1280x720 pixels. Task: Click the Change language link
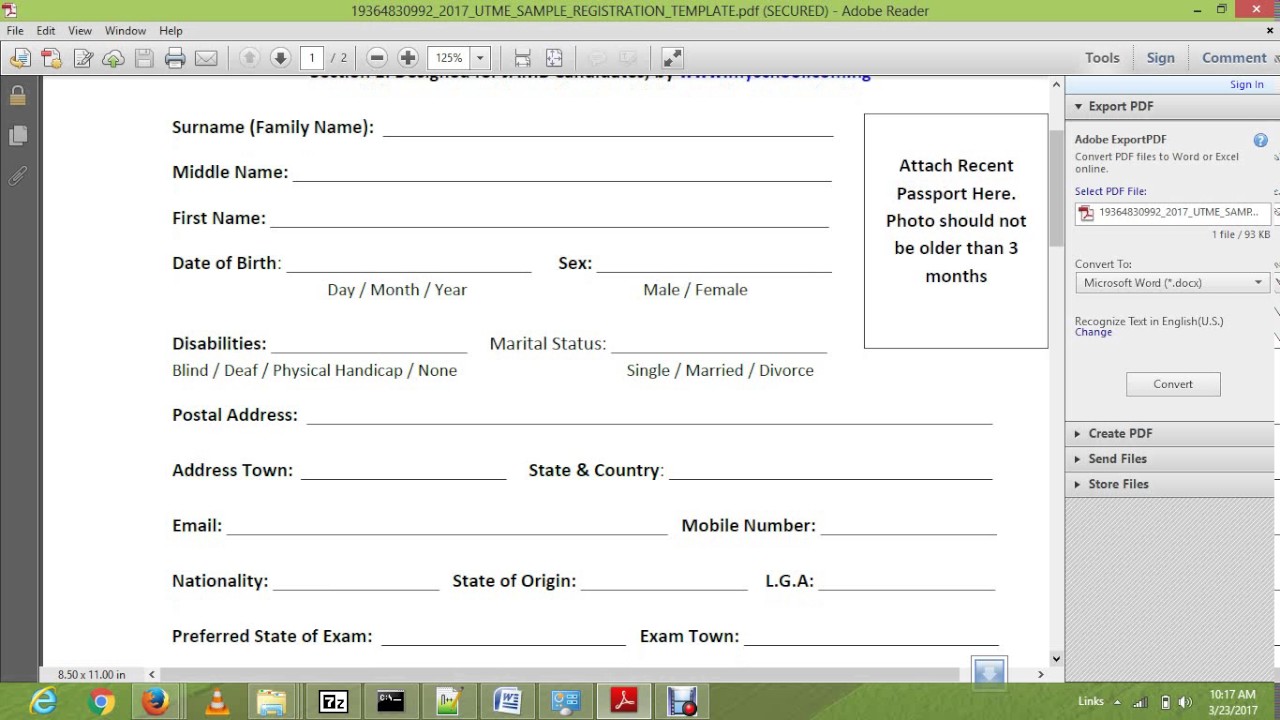tap(1093, 332)
